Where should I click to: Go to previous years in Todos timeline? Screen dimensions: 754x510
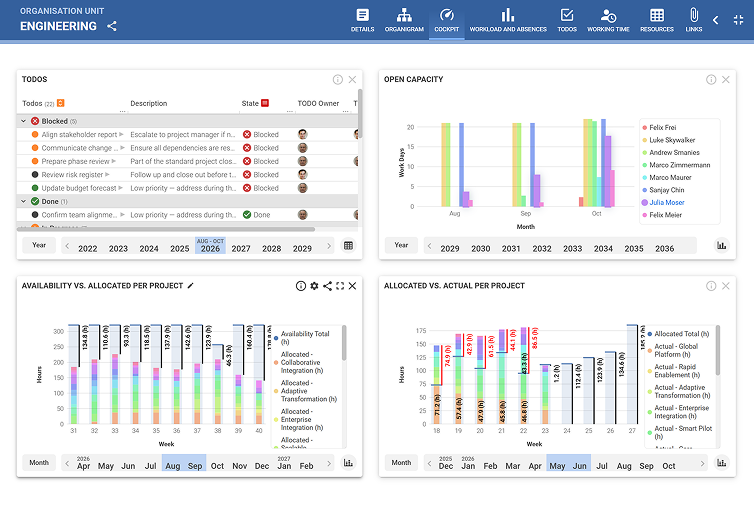[67, 246]
